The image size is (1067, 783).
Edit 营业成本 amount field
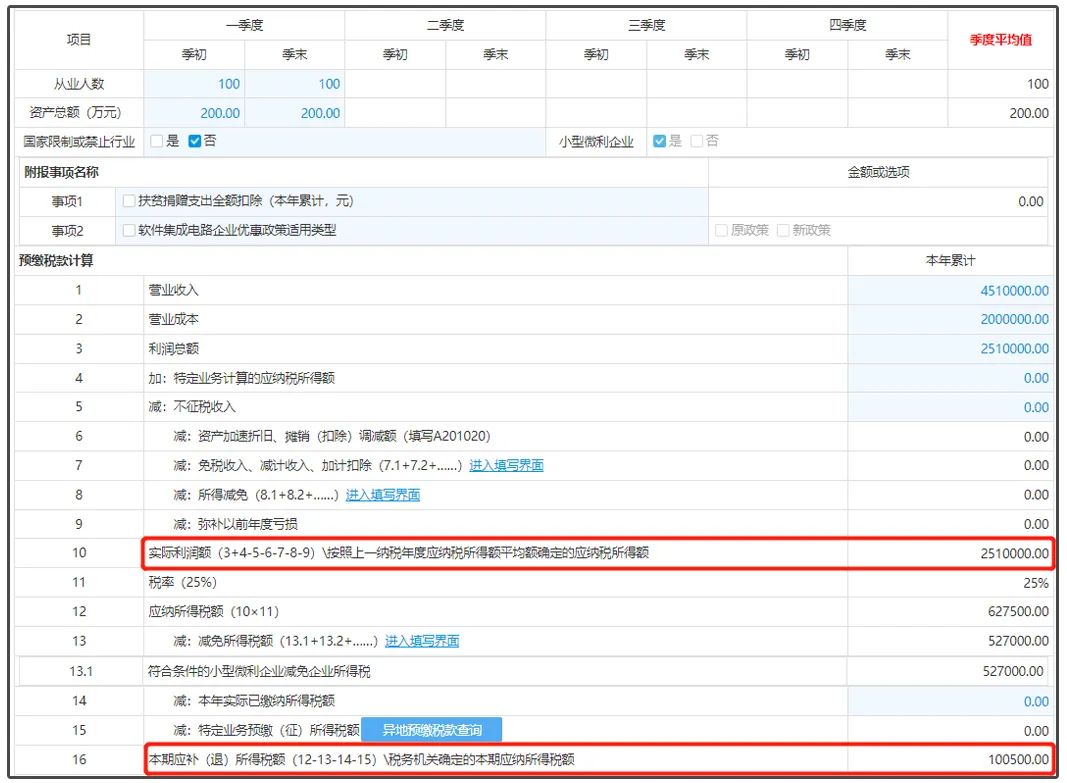950,319
